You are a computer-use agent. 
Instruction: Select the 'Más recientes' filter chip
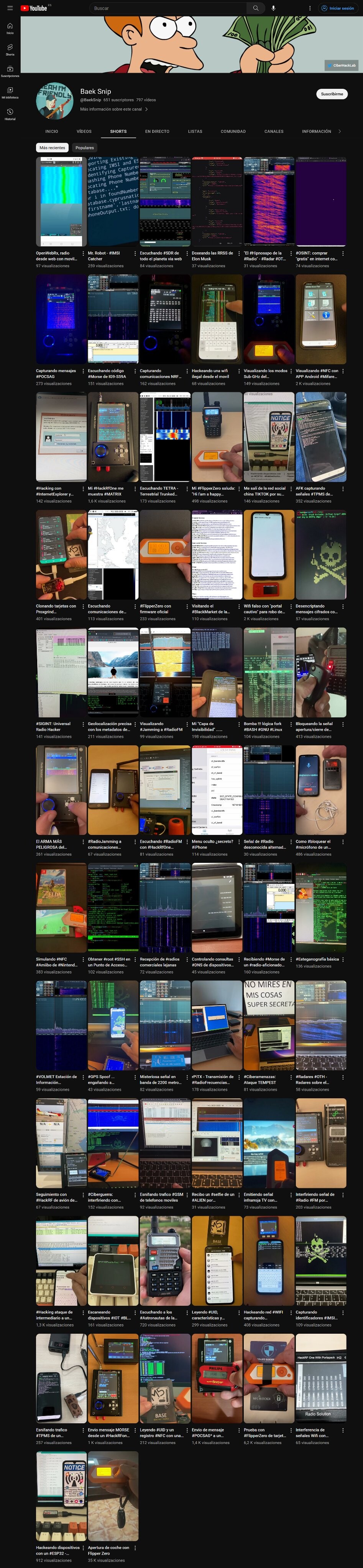coord(53,147)
